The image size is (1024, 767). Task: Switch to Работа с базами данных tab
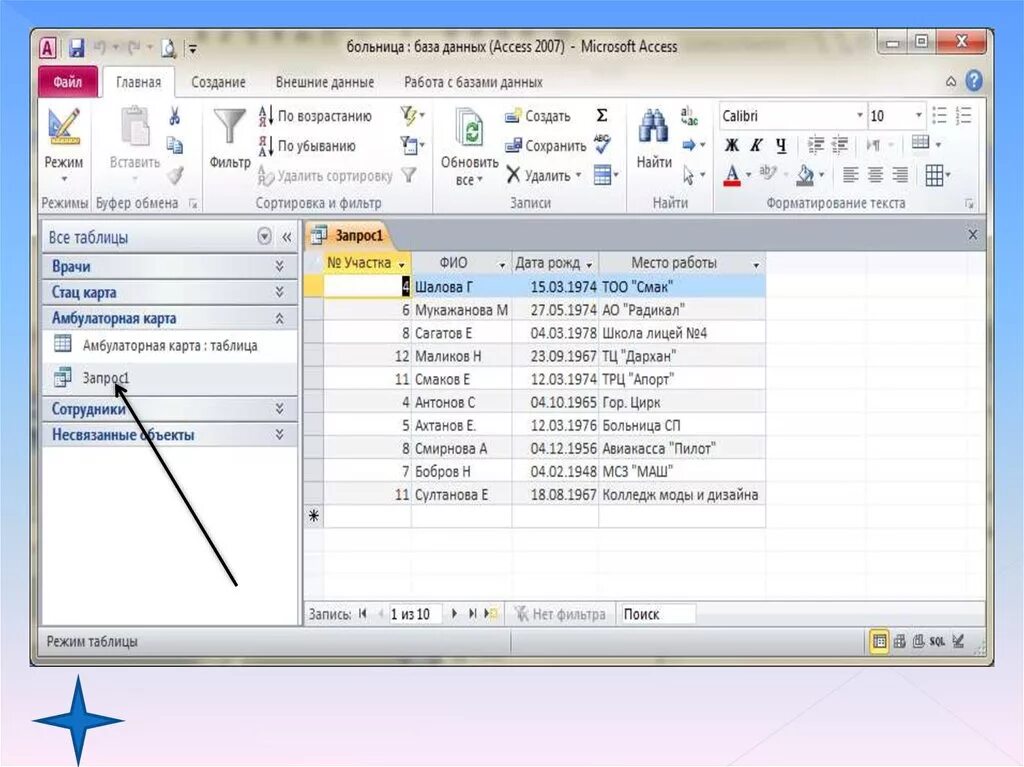[x=473, y=82]
